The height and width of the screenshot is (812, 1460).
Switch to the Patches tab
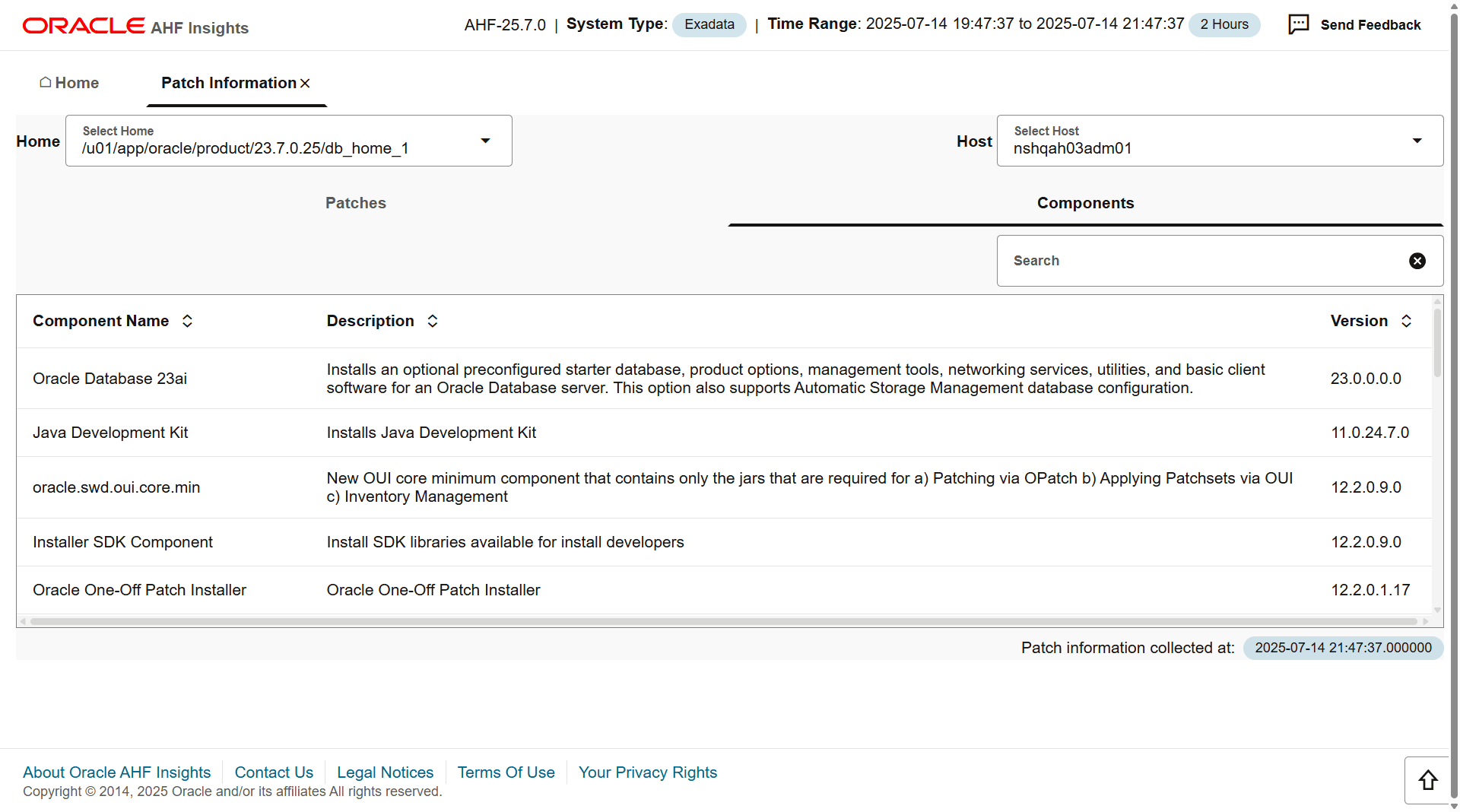(x=356, y=203)
